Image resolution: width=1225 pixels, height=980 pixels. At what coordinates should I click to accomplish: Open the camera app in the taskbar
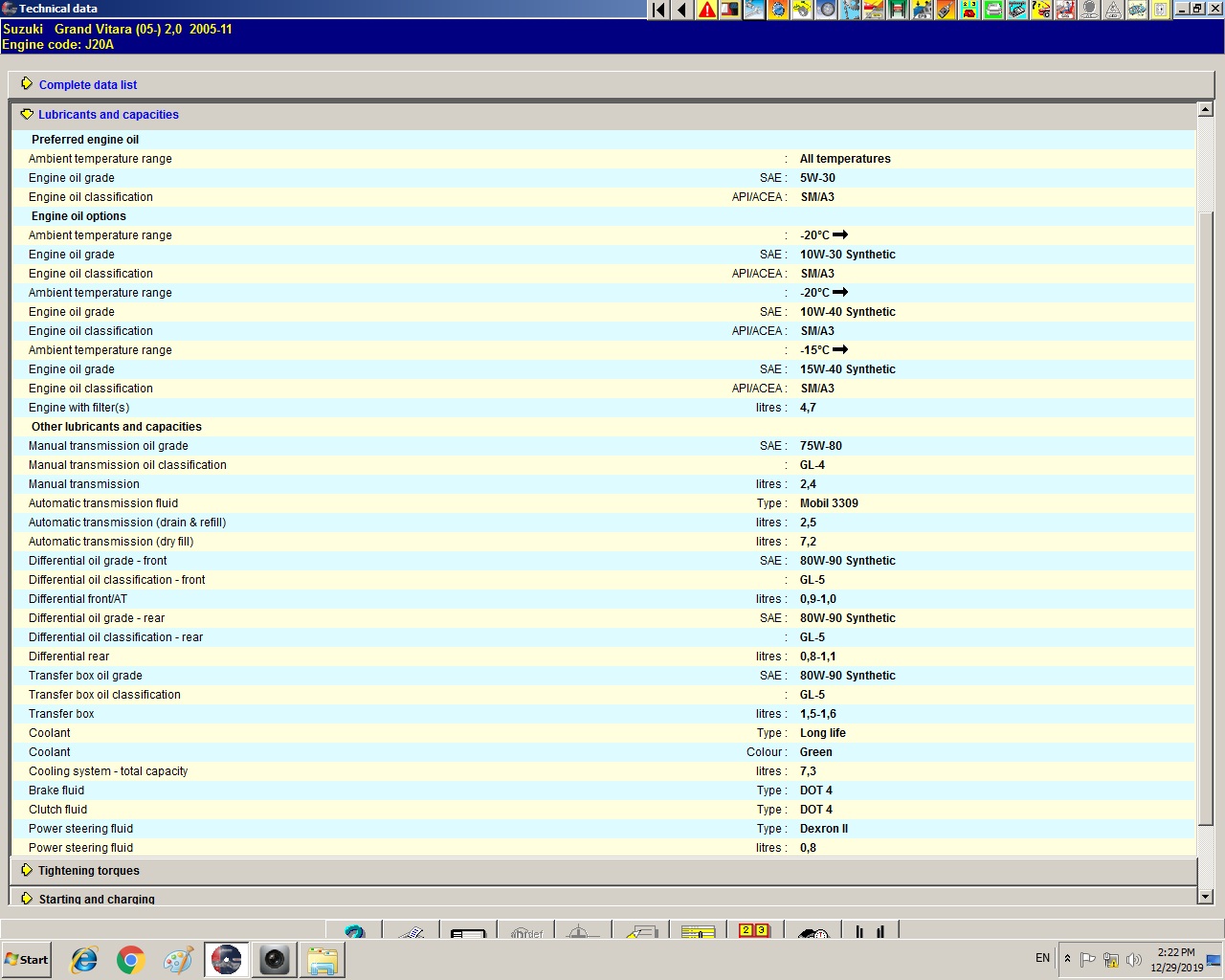[x=275, y=960]
